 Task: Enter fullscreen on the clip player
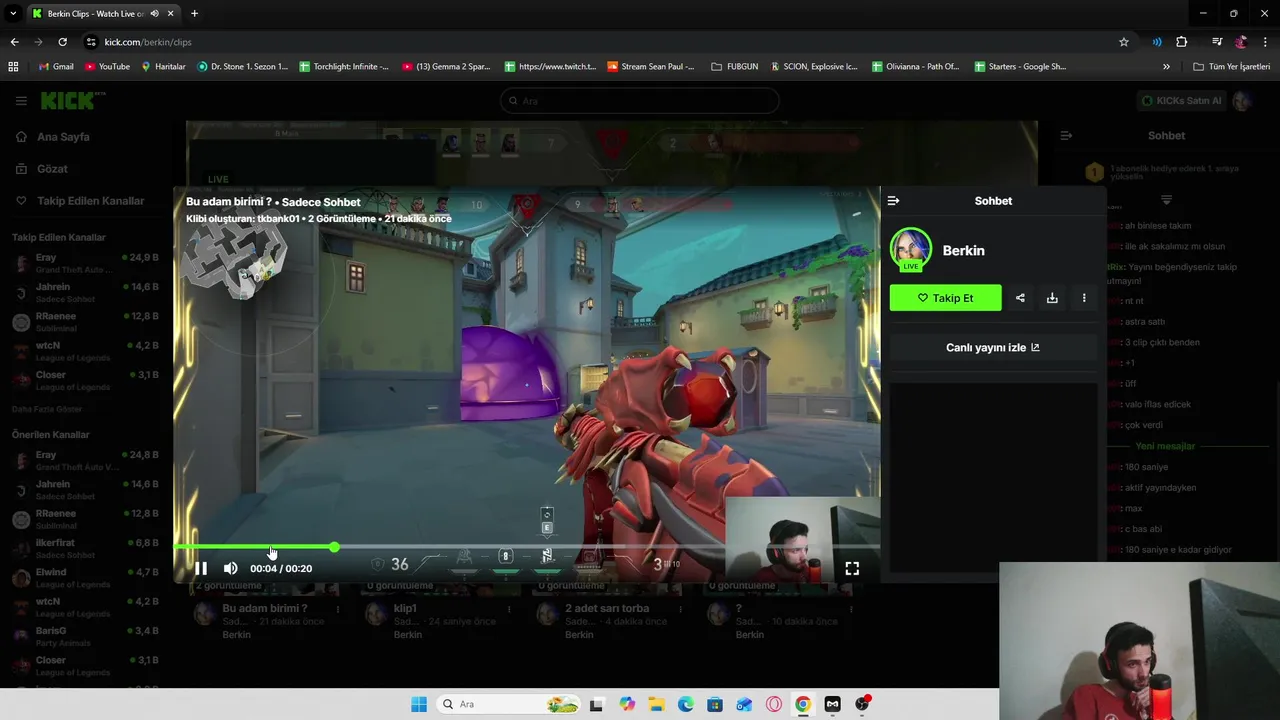click(852, 568)
